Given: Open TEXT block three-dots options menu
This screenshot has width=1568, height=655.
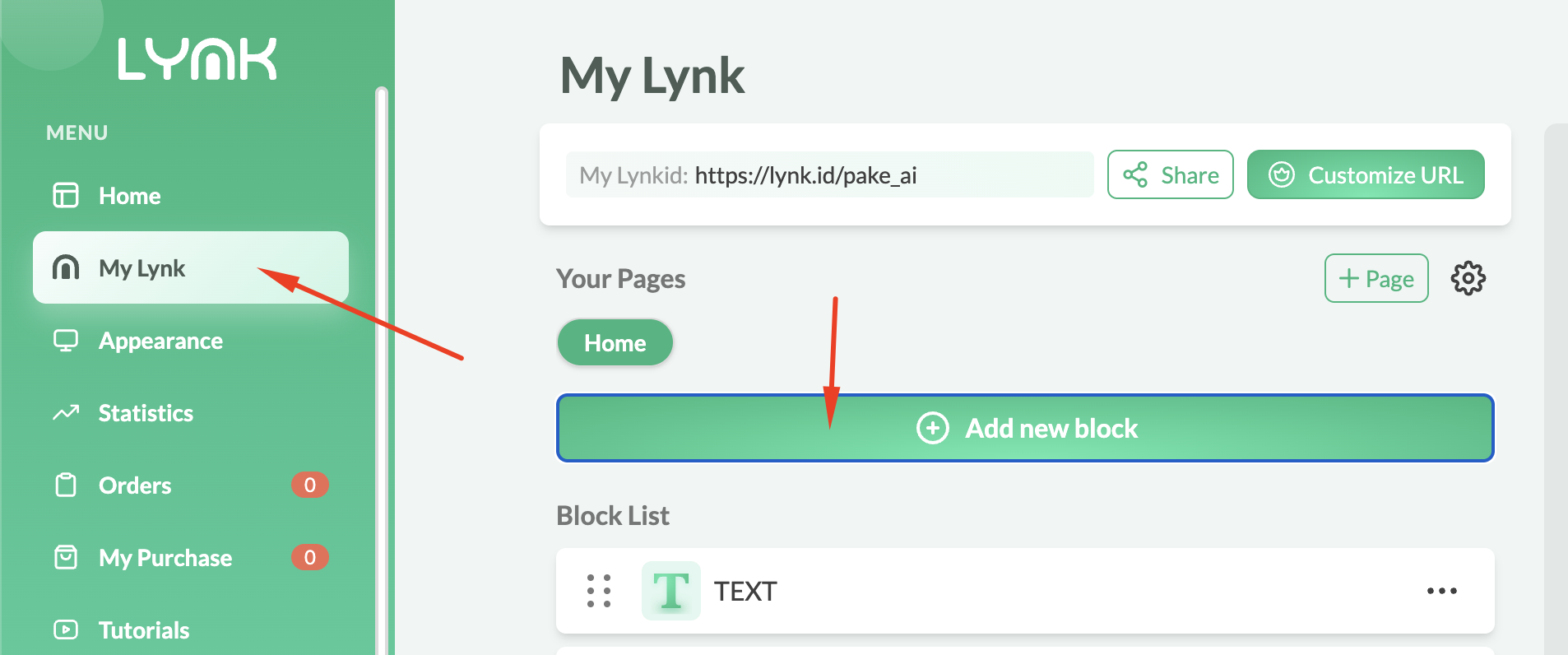Looking at the screenshot, I should [1441, 591].
